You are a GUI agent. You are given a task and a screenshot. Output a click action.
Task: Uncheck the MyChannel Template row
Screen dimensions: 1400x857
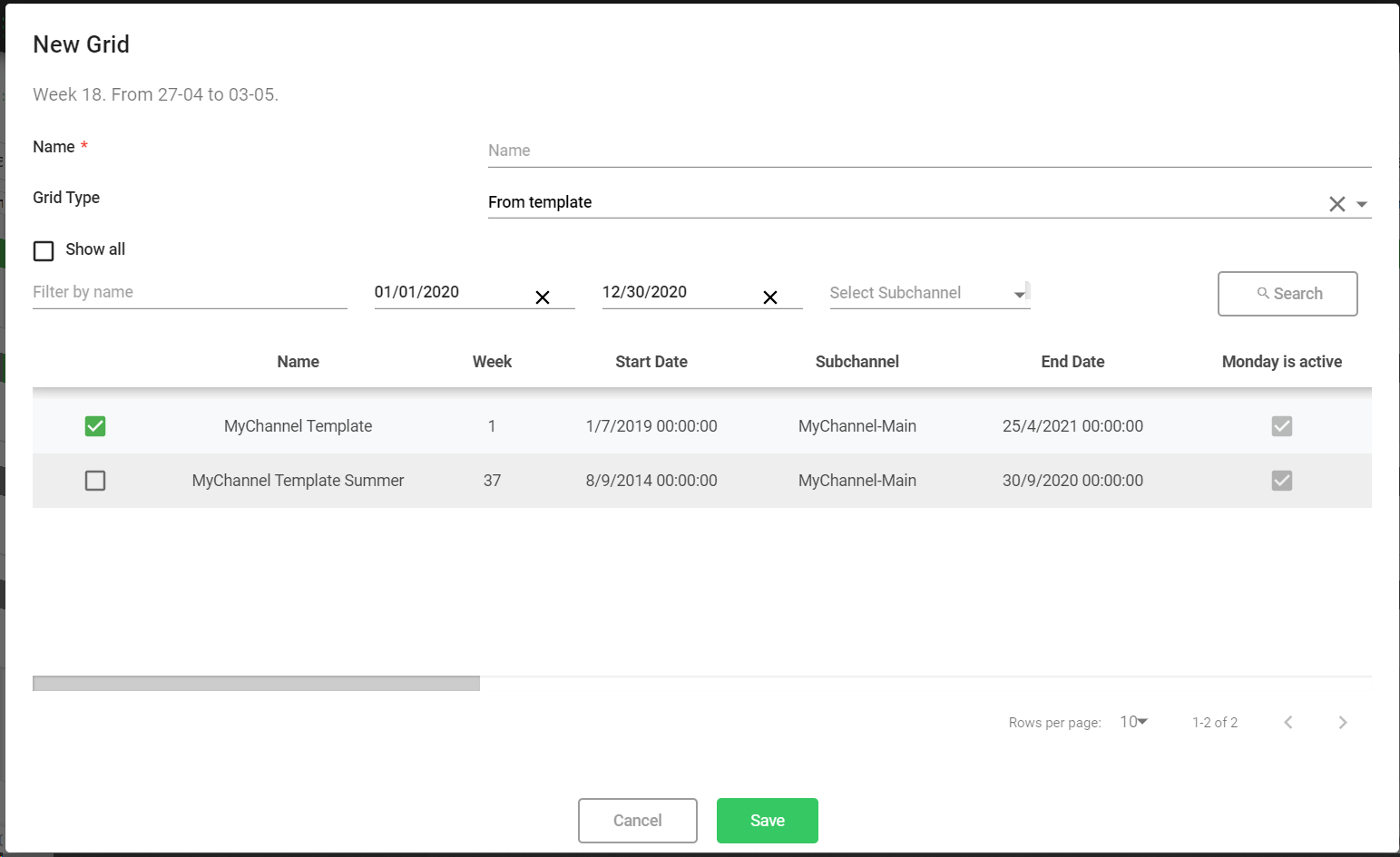click(x=95, y=426)
